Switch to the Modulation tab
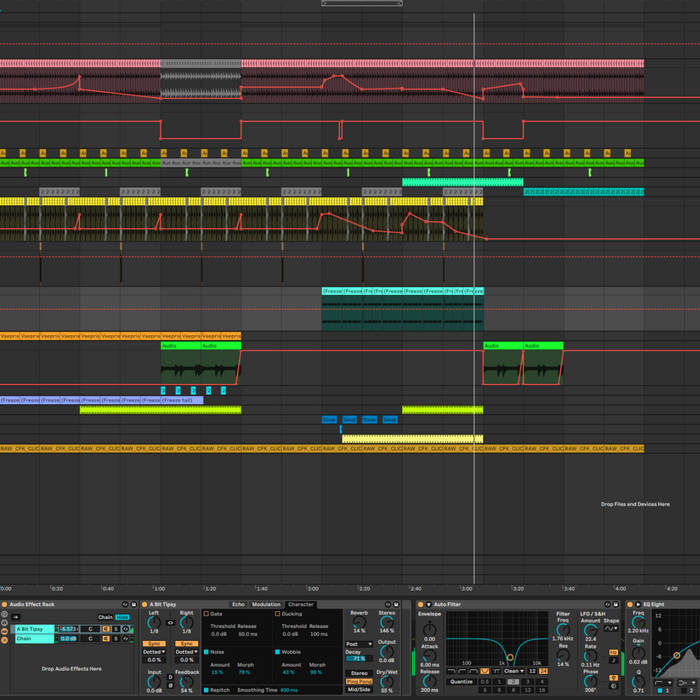This screenshot has height=700, width=700. [x=266, y=604]
